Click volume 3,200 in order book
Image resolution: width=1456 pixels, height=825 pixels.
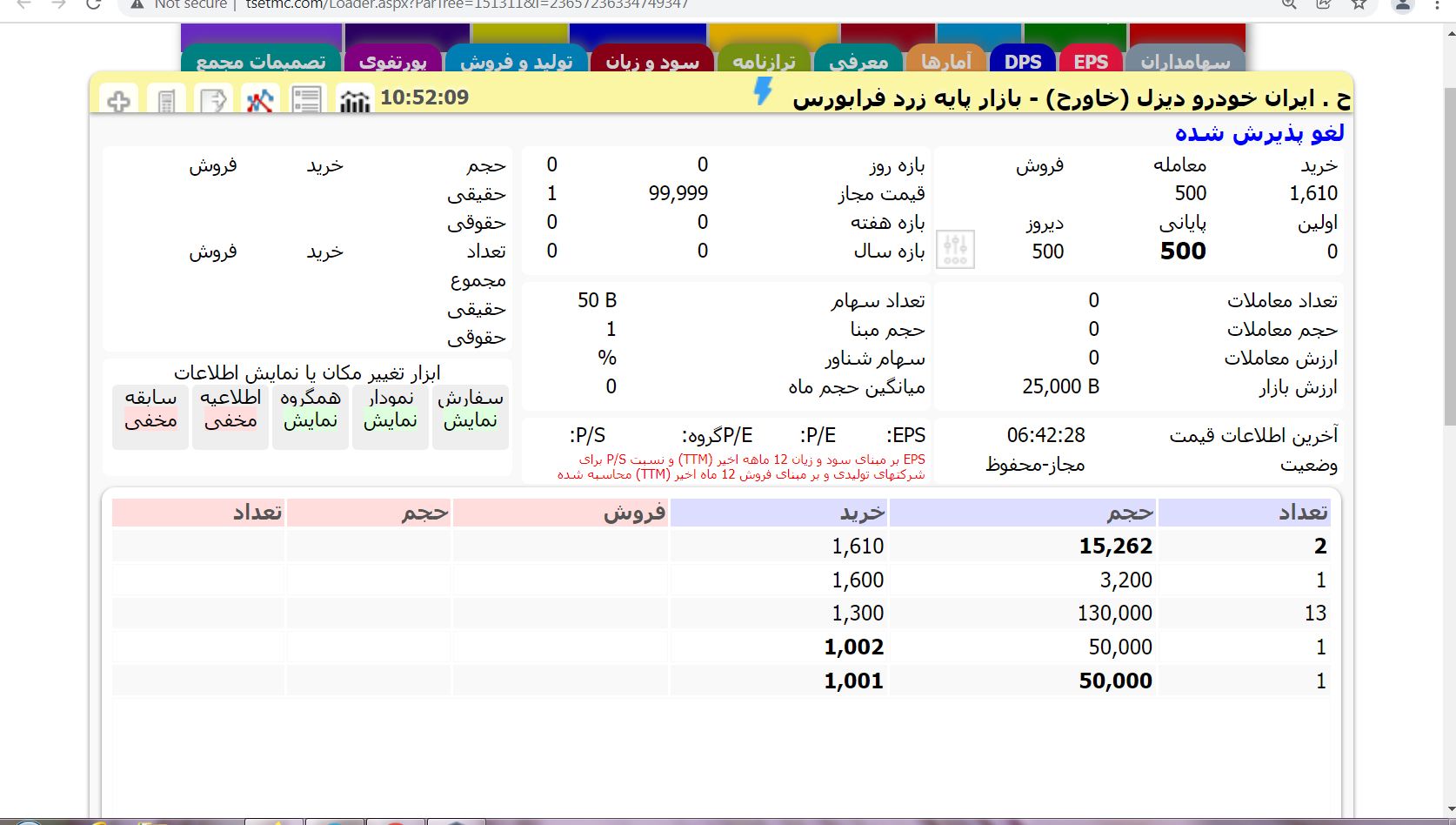tap(1126, 580)
